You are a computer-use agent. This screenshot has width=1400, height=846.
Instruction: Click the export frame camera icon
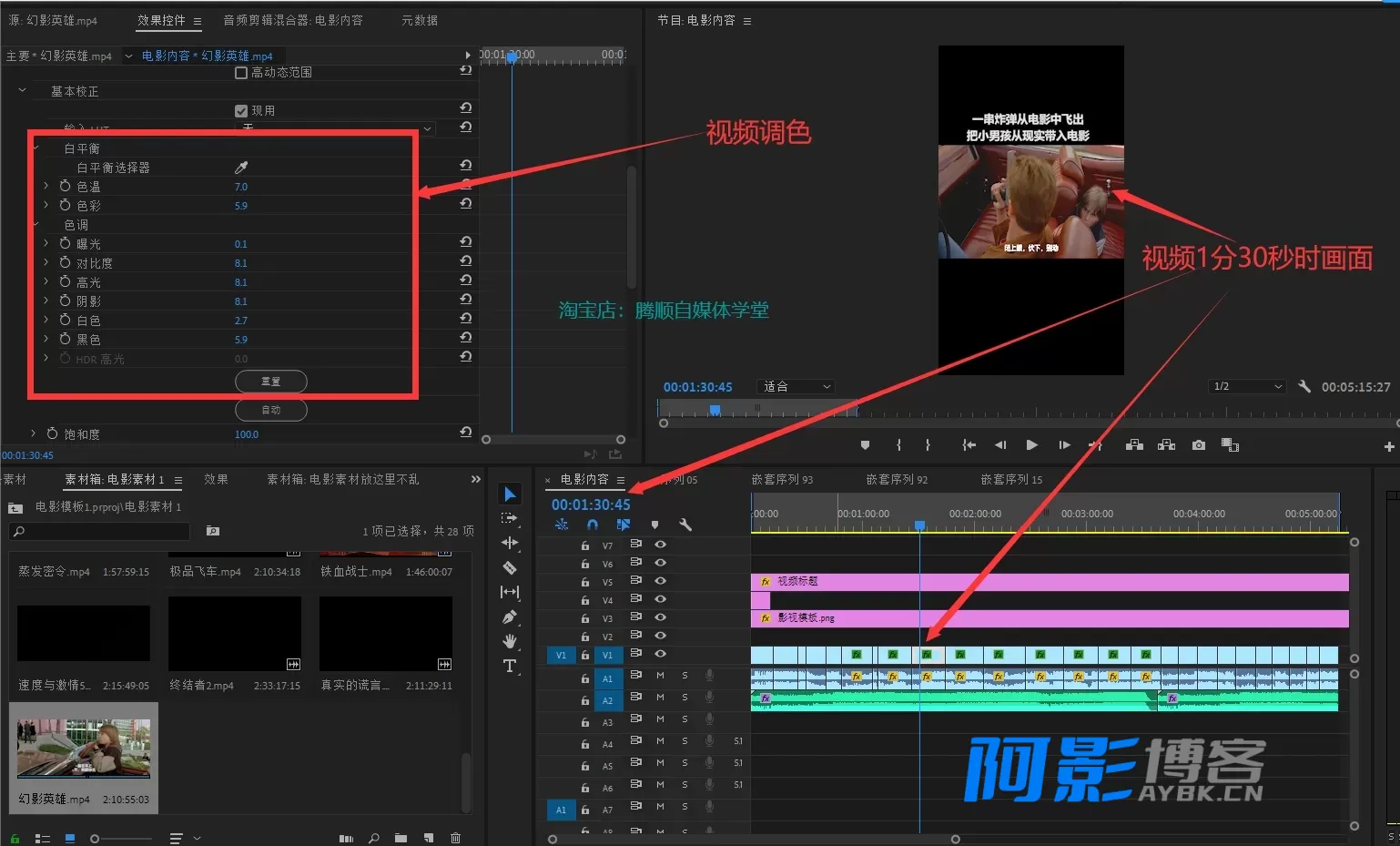(1199, 444)
